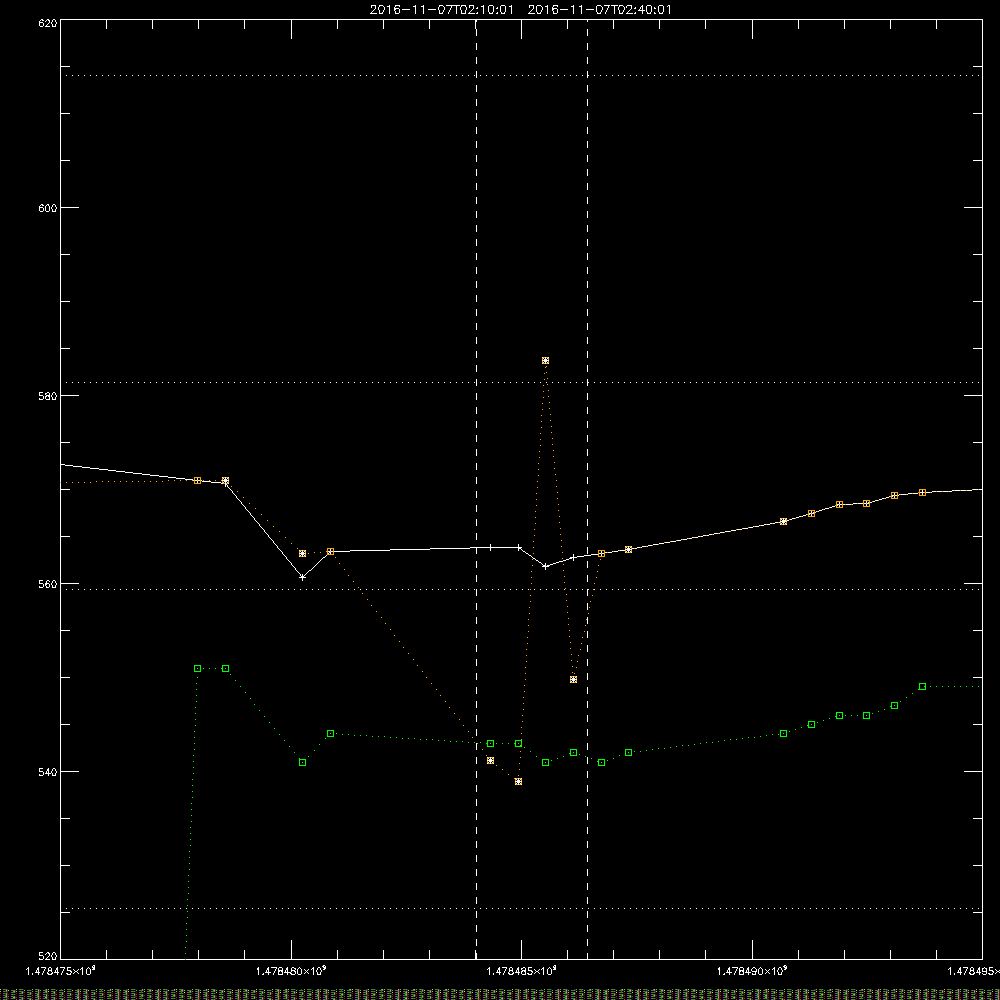Click the title timestamp 2016-11-07T02:10:01
The width and height of the screenshot is (1000, 1000).
pyautogui.click(x=441, y=10)
